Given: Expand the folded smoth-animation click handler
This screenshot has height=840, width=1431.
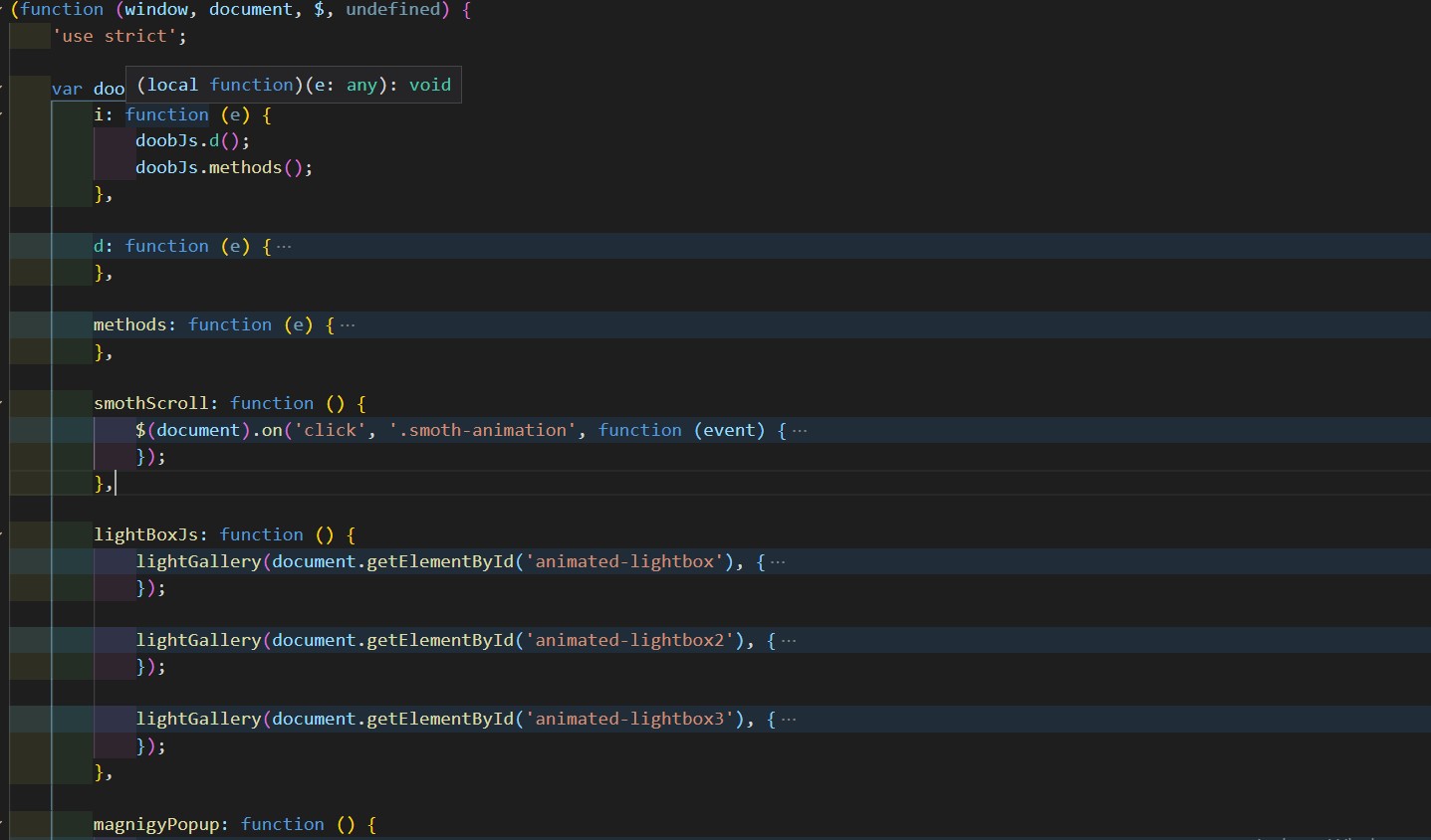Looking at the screenshot, I should click(800, 430).
